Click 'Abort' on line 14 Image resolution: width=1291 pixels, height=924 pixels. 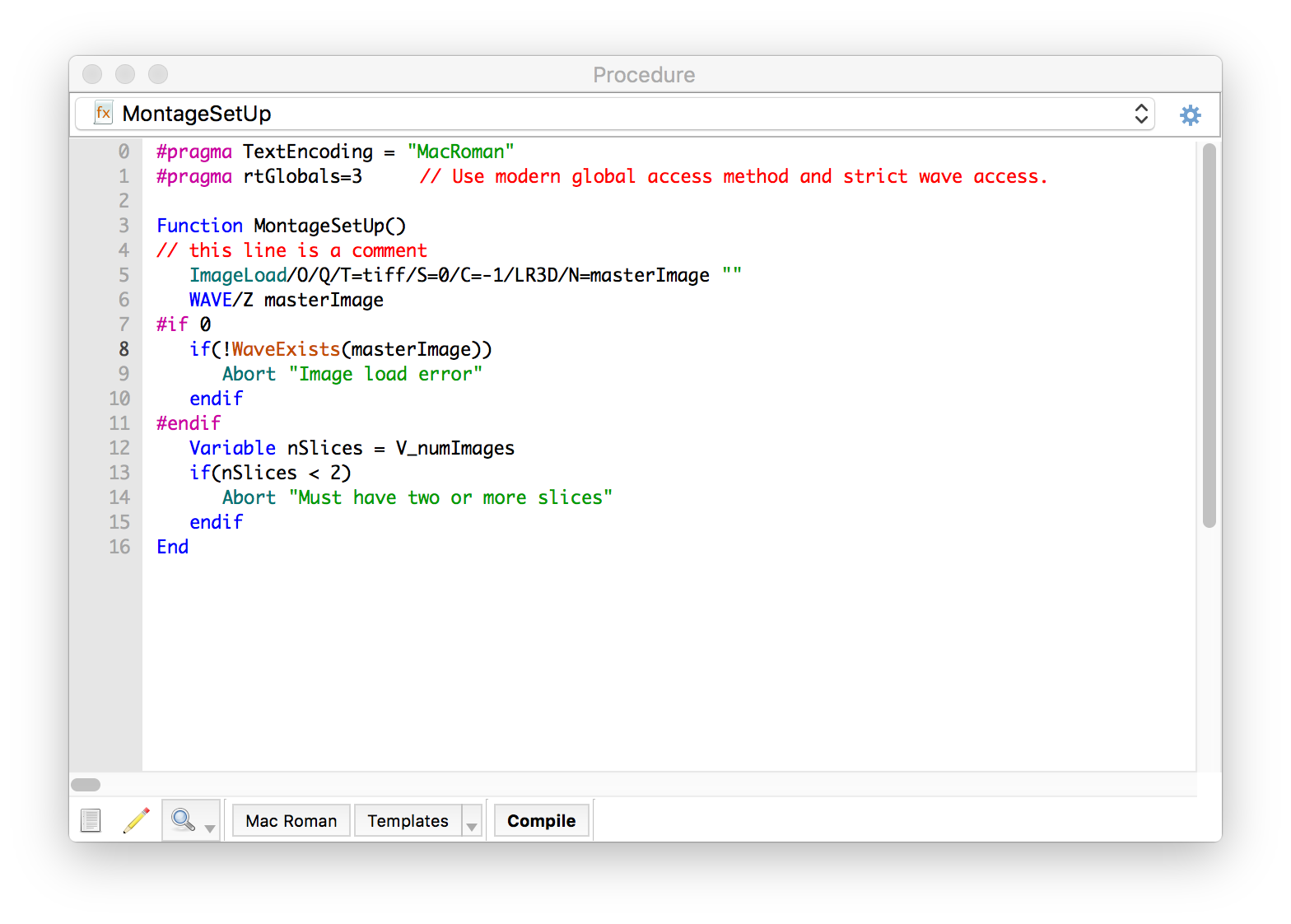[x=249, y=497]
